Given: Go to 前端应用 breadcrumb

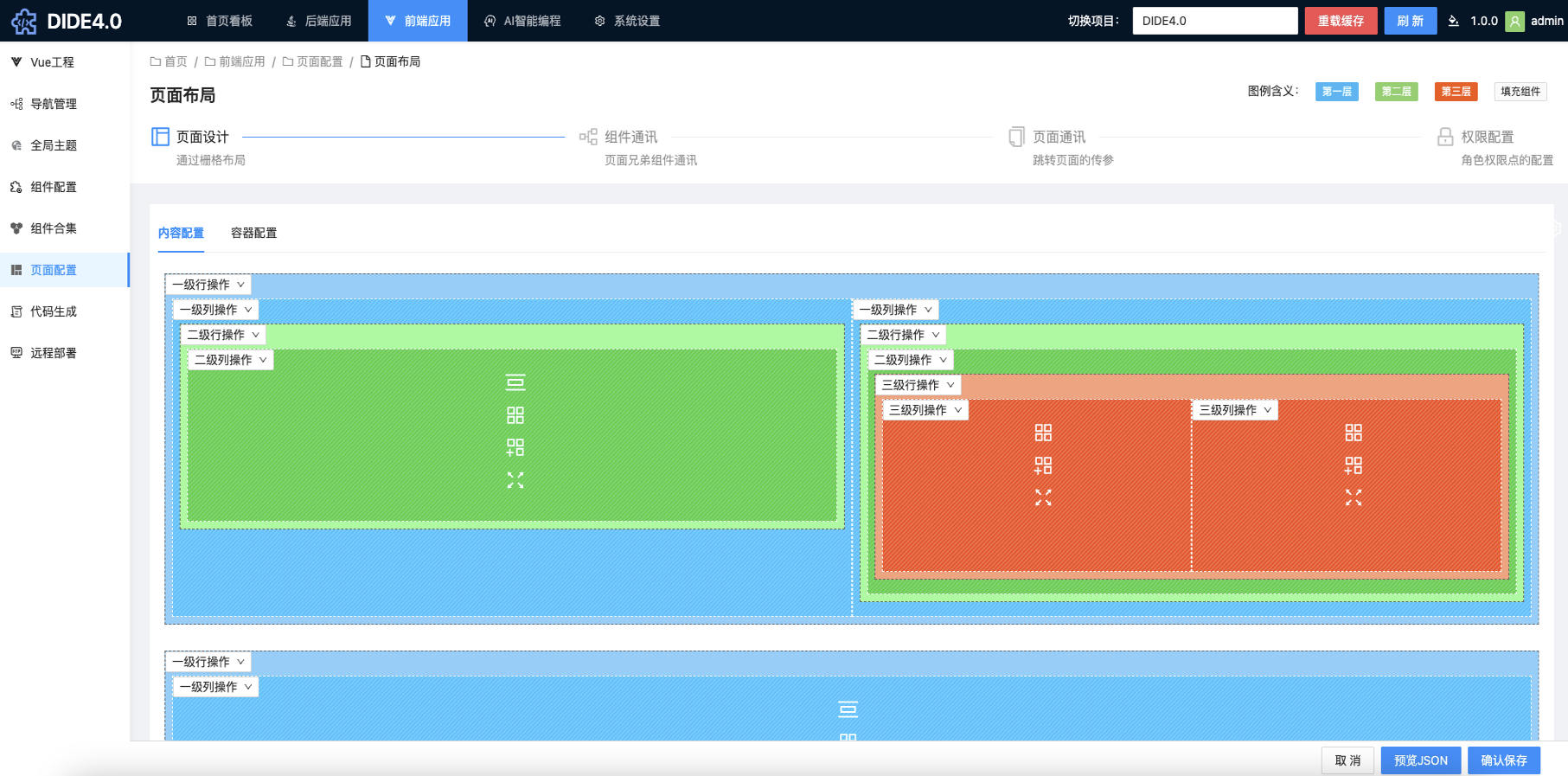Looking at the screenshot, I should tap(234, 61).
